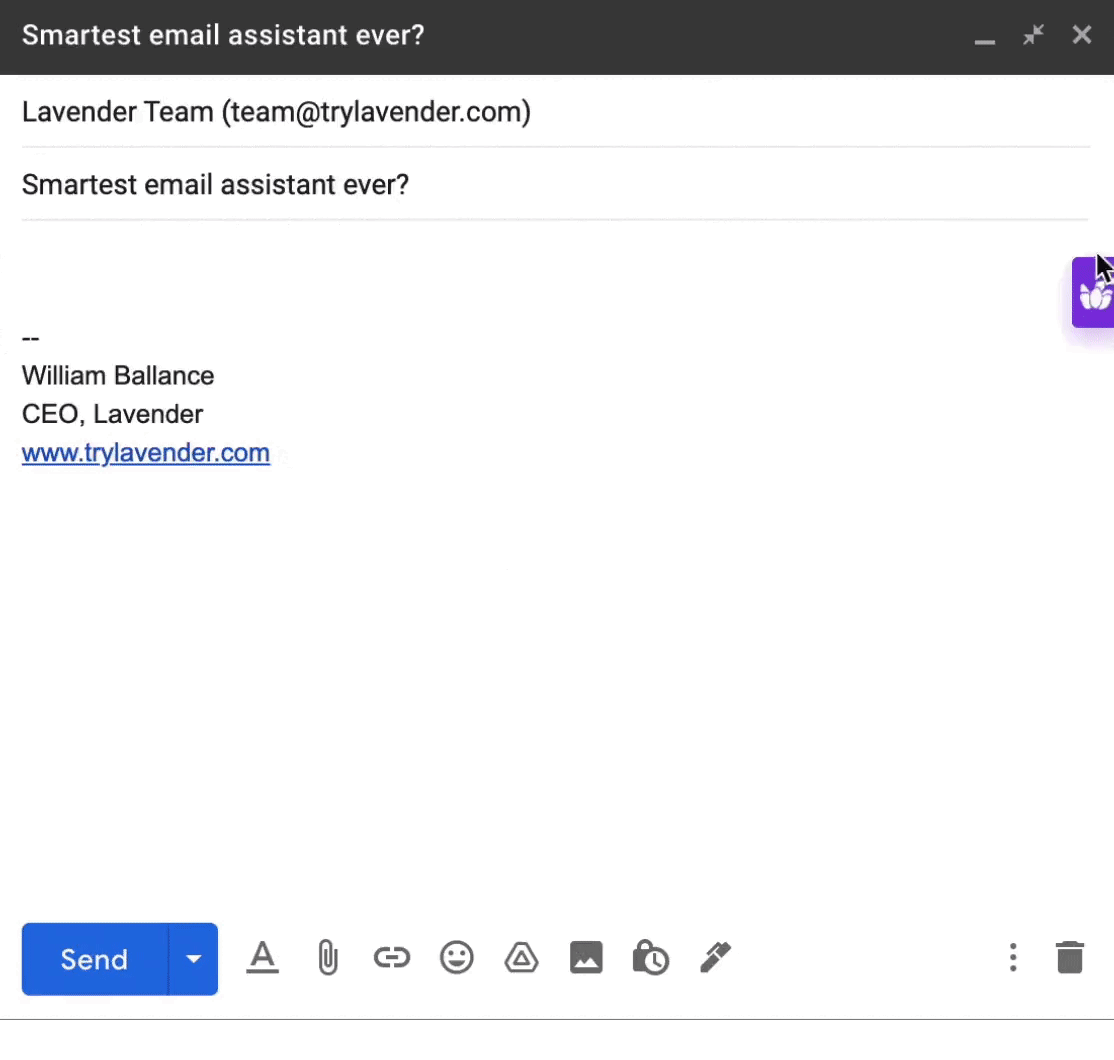
Task: Insert link using chain icon
Action: pyautogui.click(x=392, y=958)
